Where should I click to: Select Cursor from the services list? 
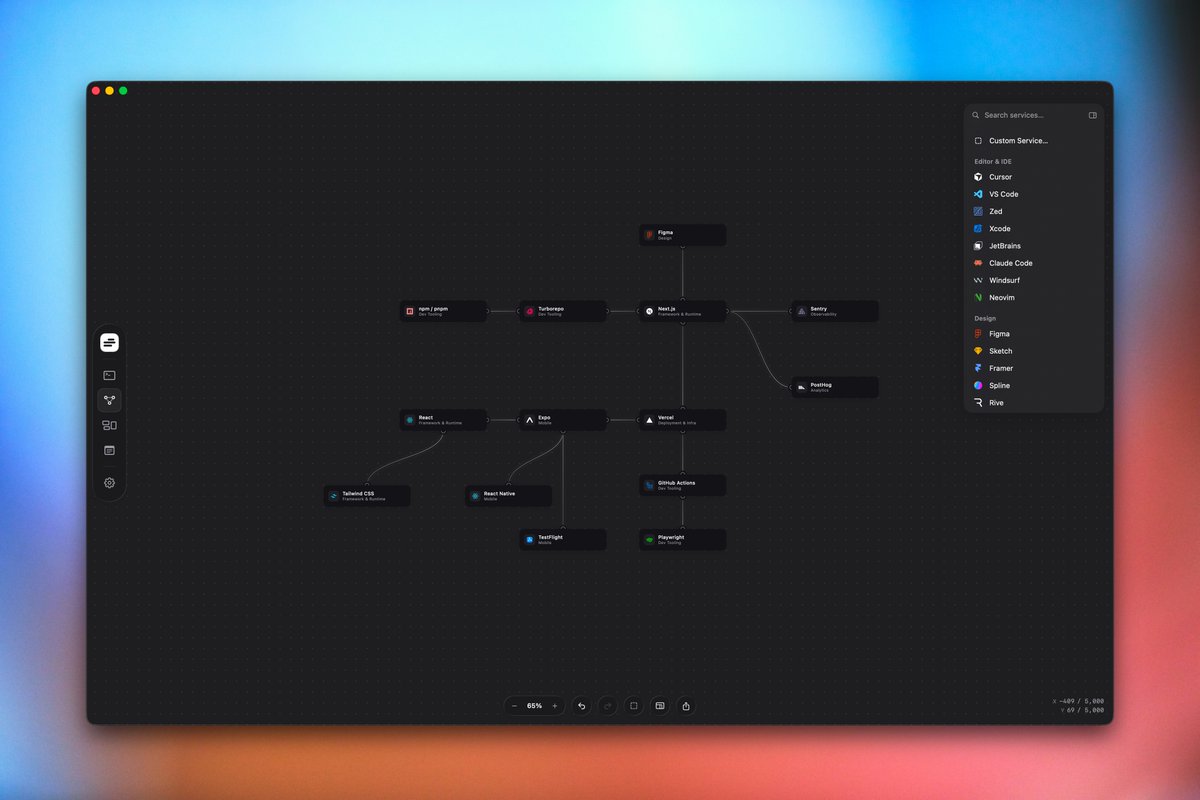(x=1034, y=177)
